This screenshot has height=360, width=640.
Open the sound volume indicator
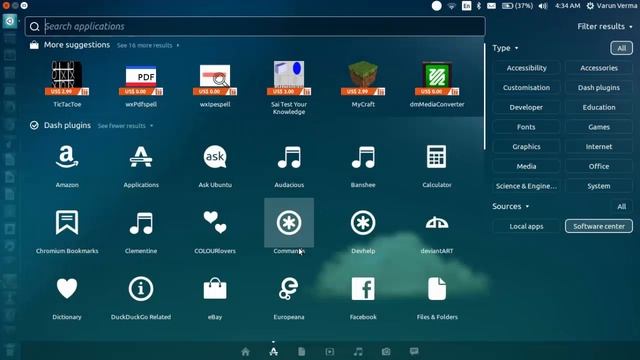pos(543,6)
